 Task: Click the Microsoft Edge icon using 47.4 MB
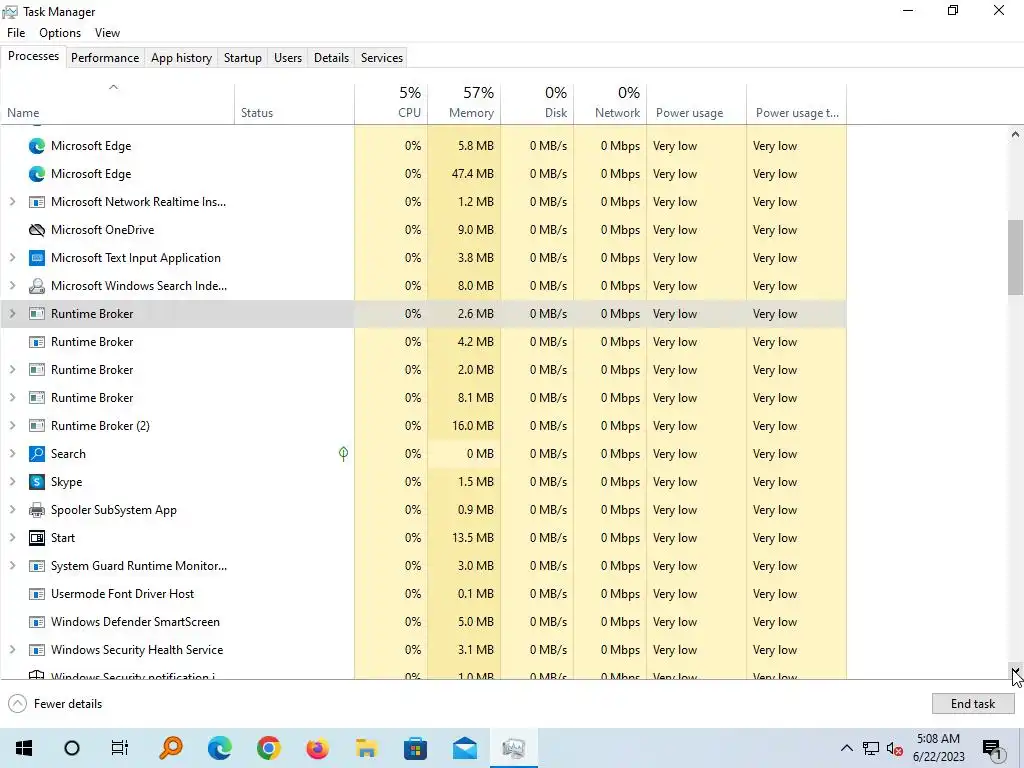(x=37, y=174)
